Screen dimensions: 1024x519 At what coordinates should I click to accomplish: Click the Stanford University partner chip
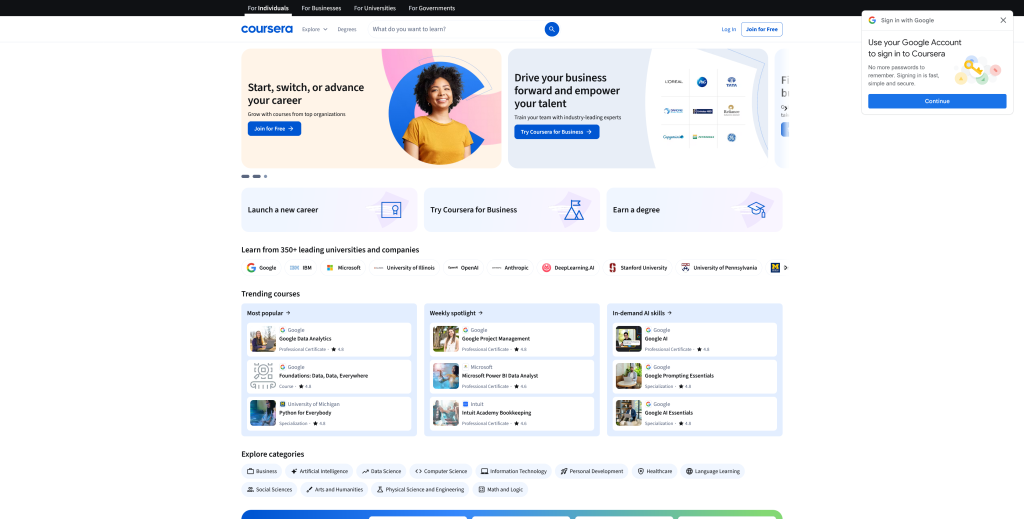(638, 268)
